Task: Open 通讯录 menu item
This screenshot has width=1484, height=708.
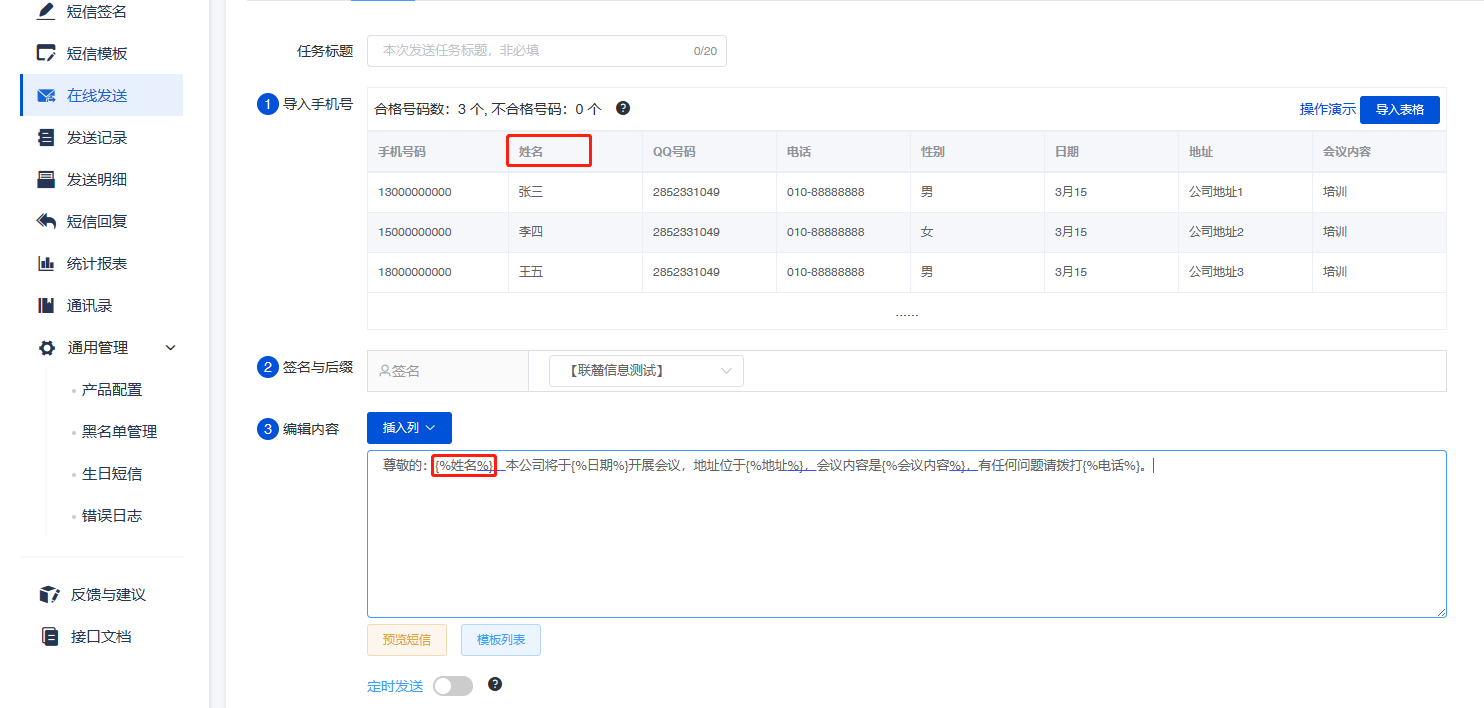Action: [89, 306]
